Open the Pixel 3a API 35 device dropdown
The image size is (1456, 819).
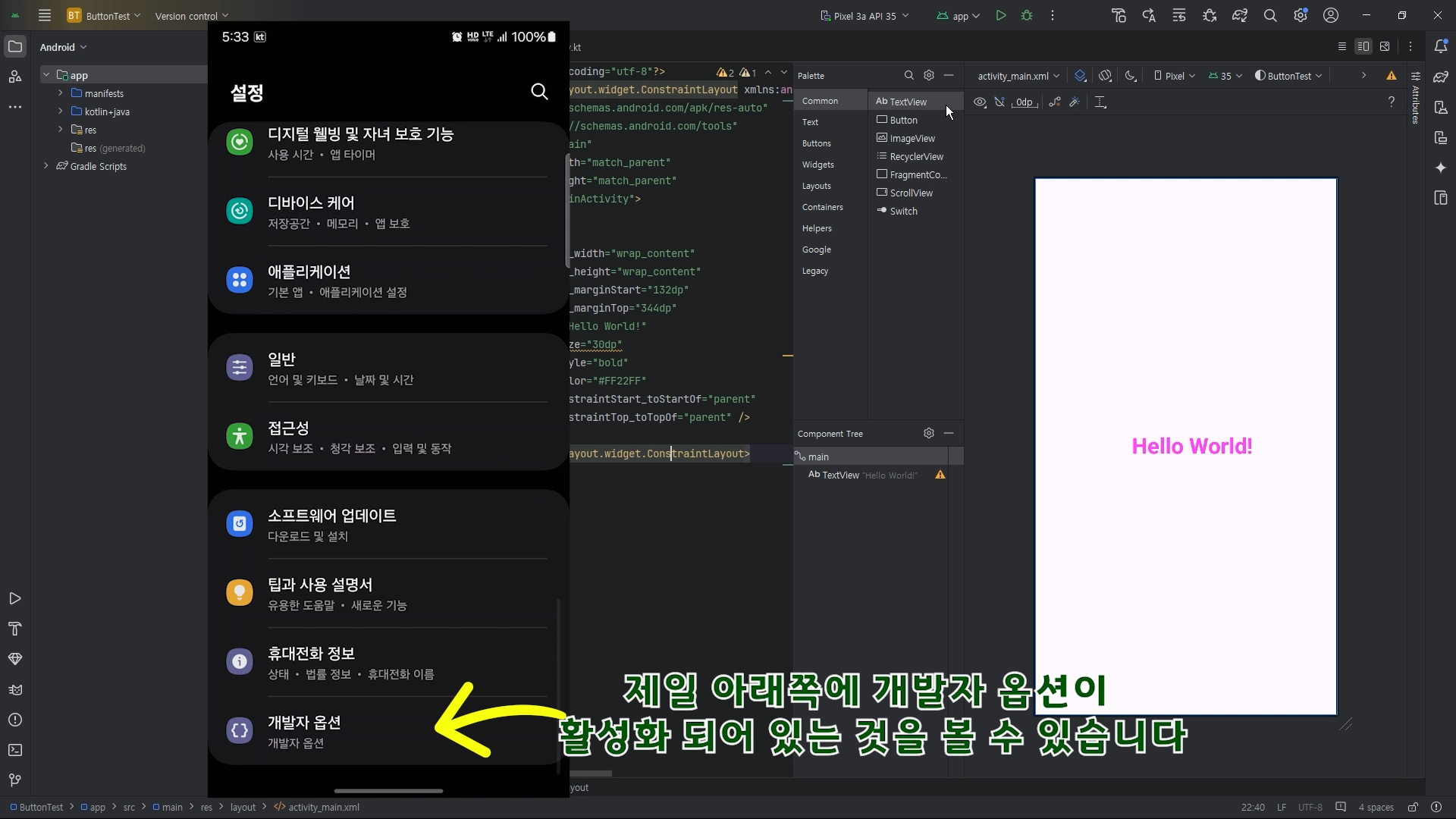[864, 16]
